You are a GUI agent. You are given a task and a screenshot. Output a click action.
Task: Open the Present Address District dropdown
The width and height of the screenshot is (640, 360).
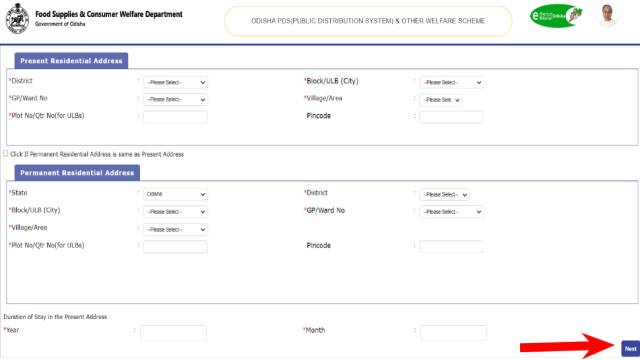click(x=175, y=82)
